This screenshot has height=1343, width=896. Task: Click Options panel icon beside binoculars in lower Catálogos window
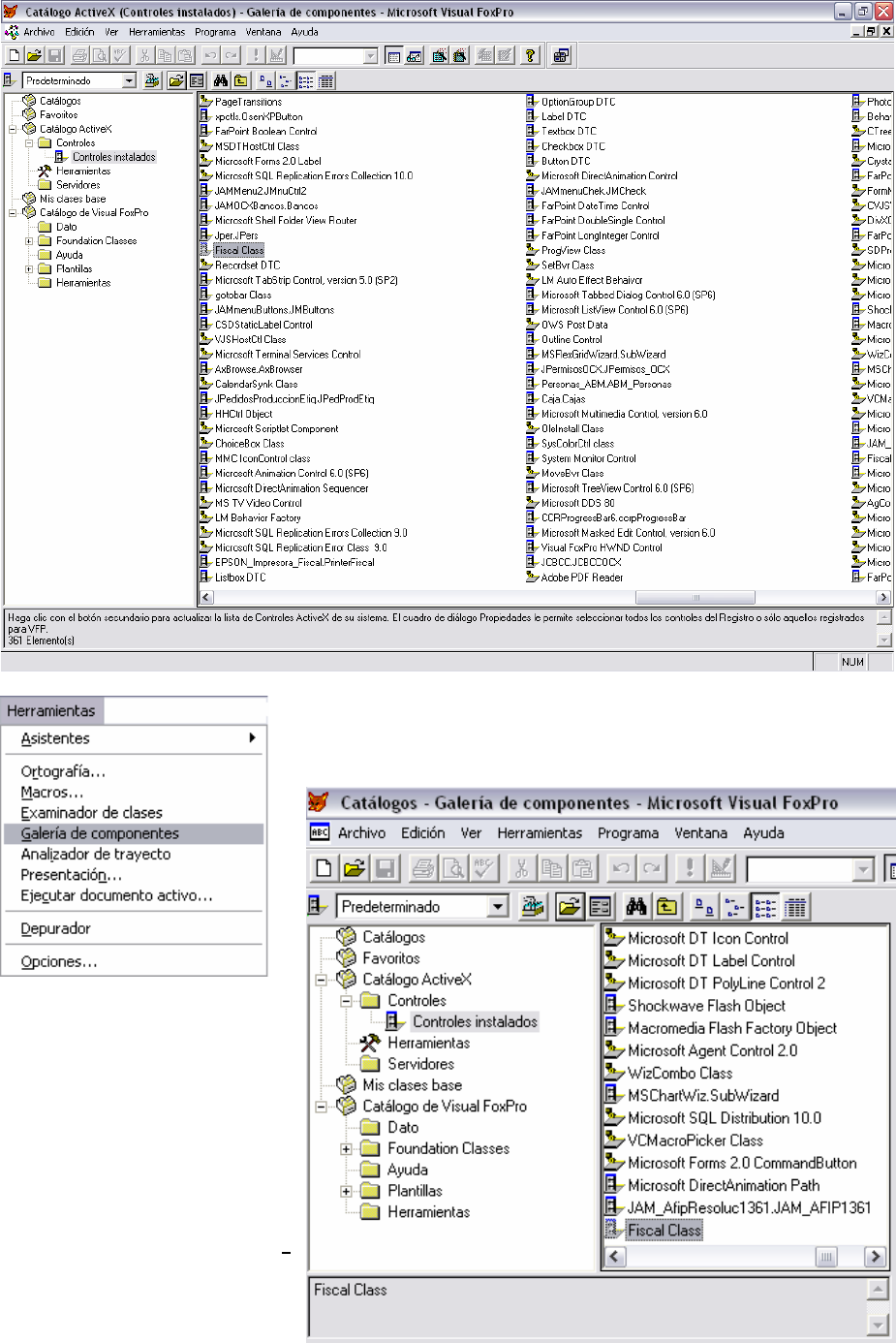(x=600, y=907)
